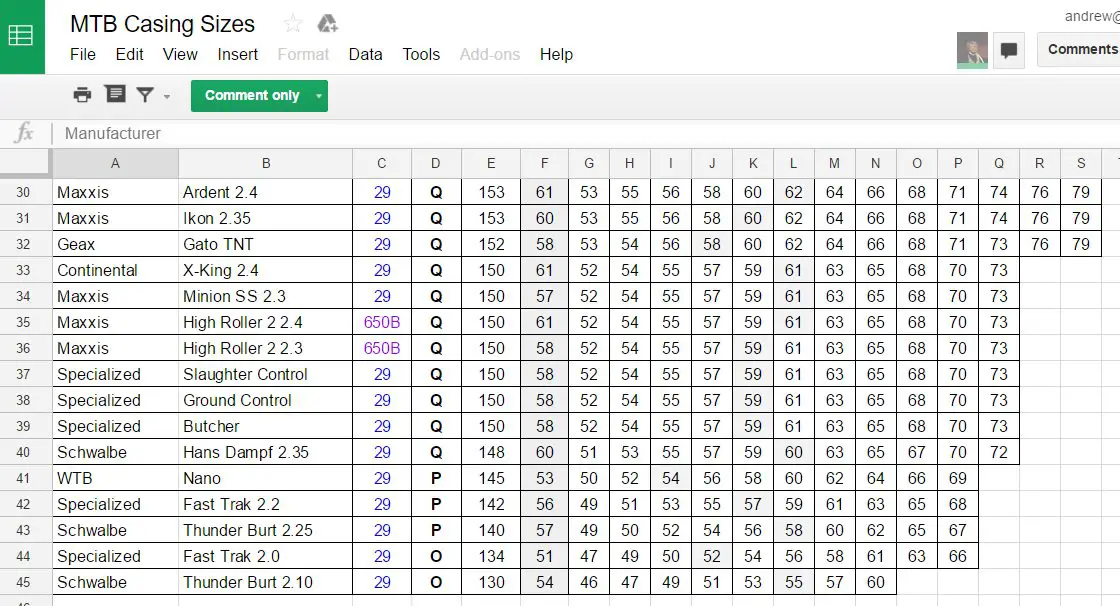Select row 30 header
Image resolution: width=1120 pixels, height=606 pixels.
point(24,192)
